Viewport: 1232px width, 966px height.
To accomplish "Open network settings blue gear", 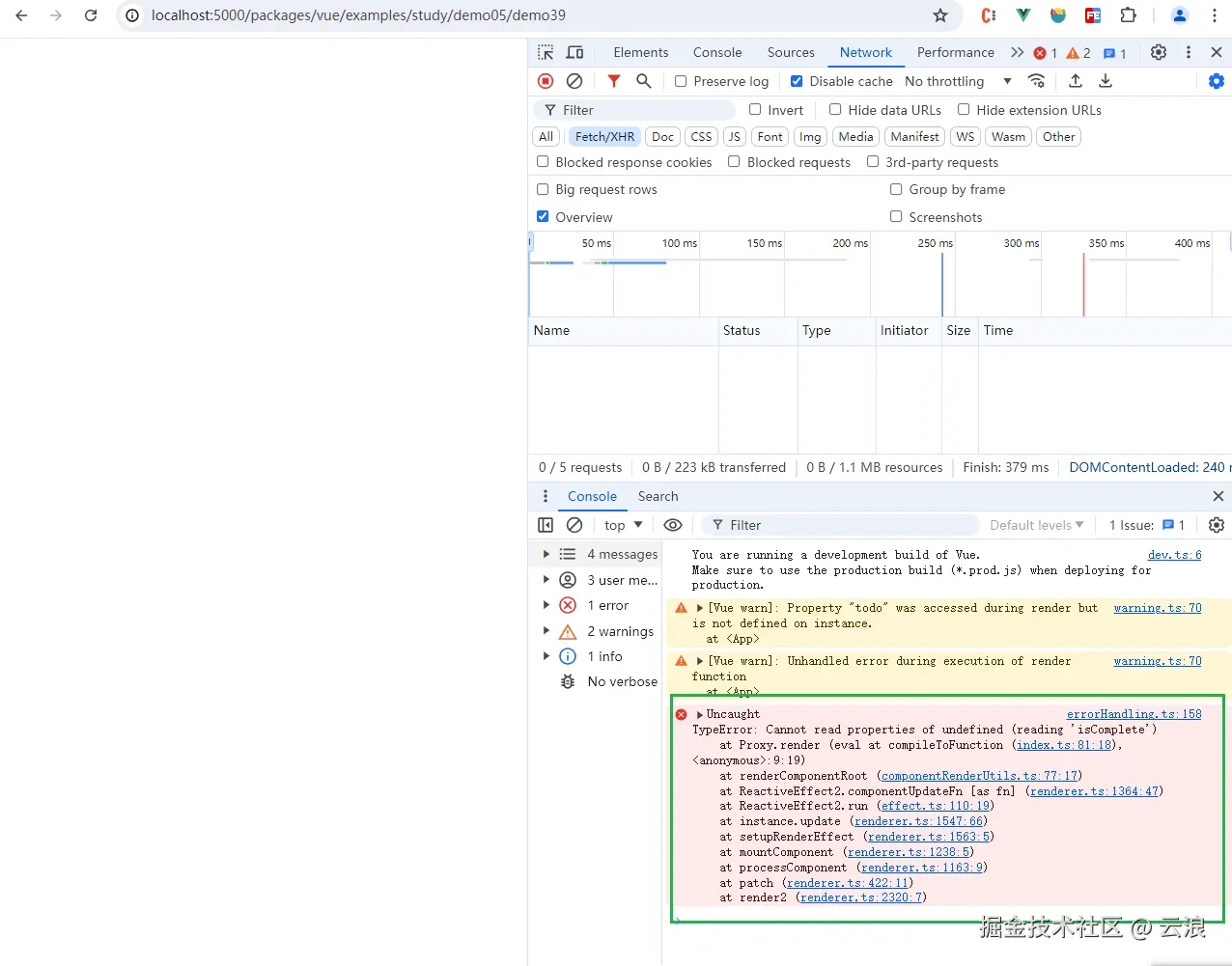I will [1217, 81].
